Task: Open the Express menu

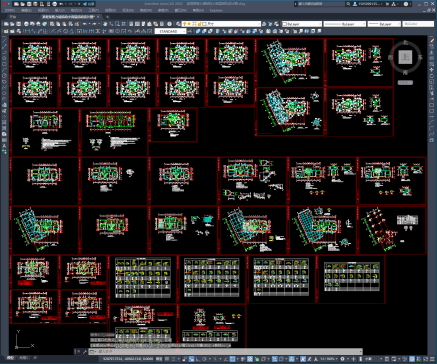Action: coord(216,10)
